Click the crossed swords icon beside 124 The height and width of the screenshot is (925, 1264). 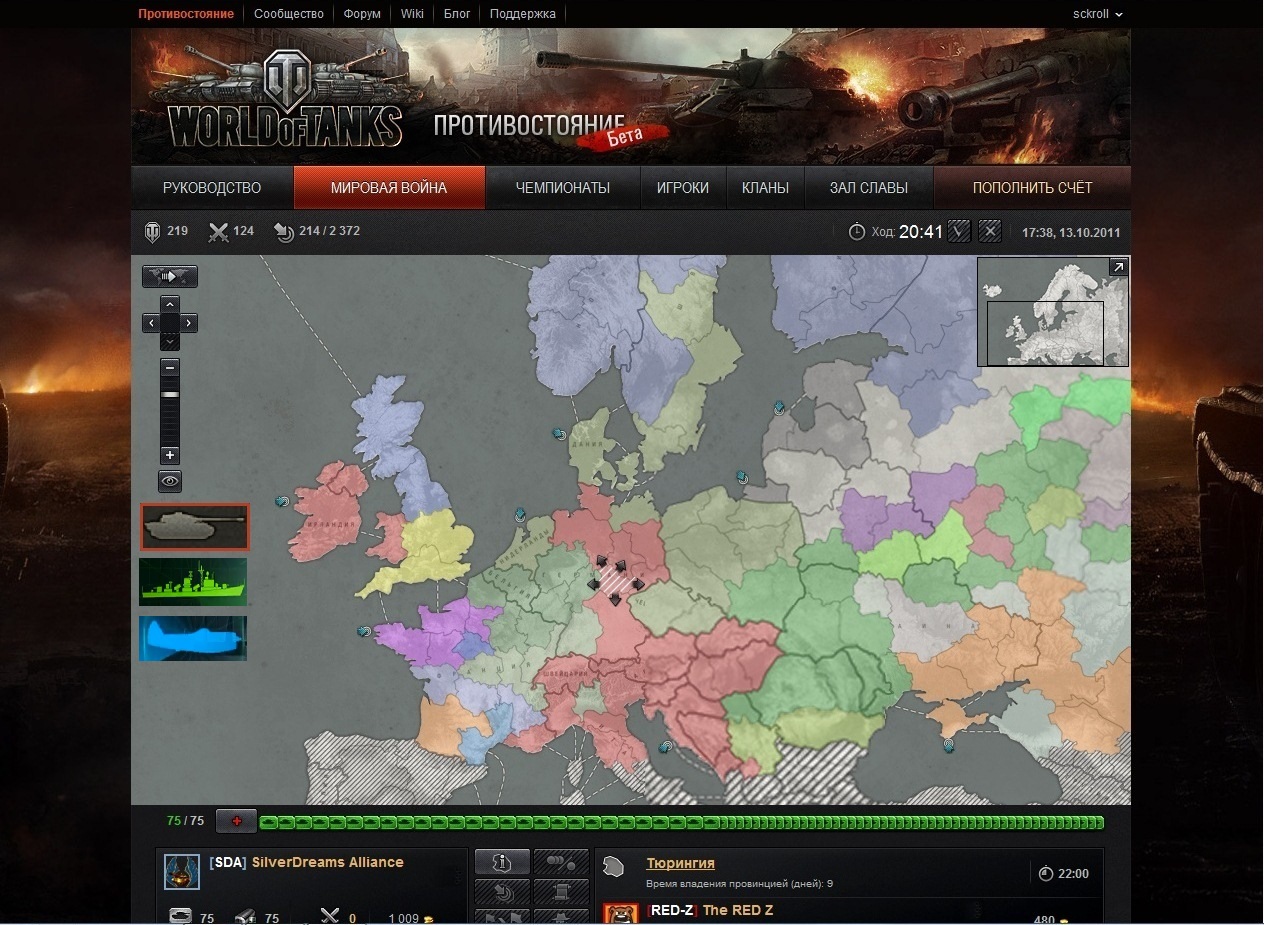pos(218,232)
